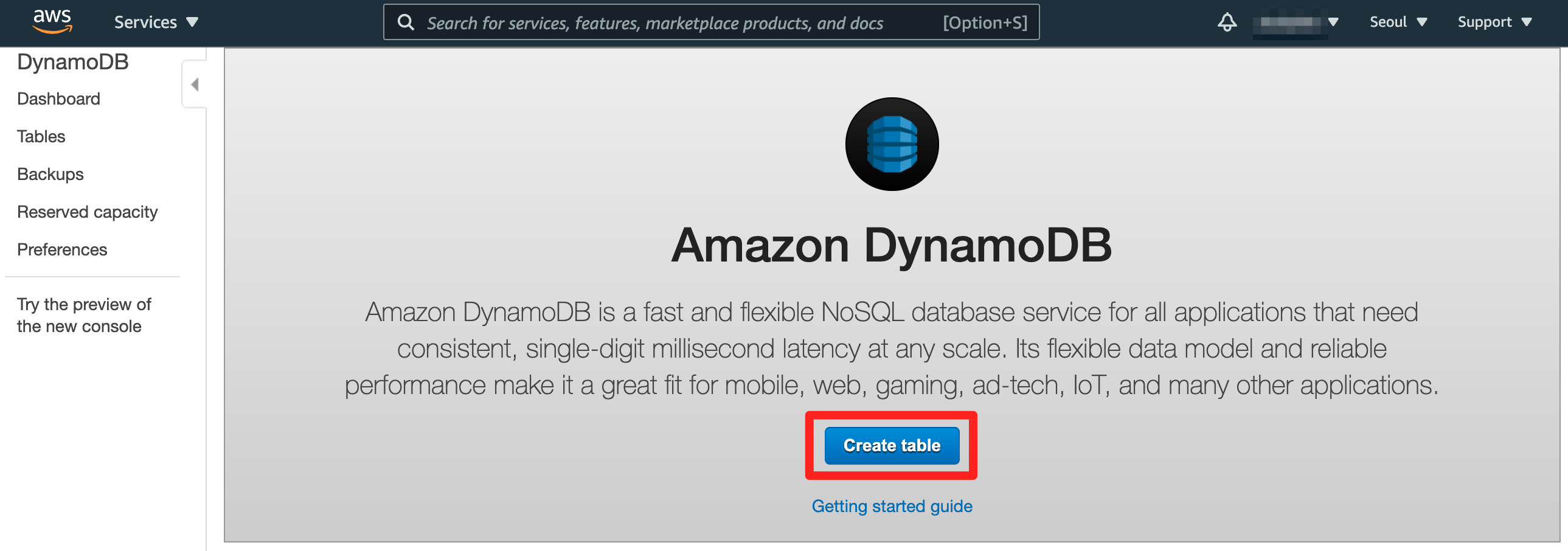Open Dashboard in the sidebar

coord(58,99)
